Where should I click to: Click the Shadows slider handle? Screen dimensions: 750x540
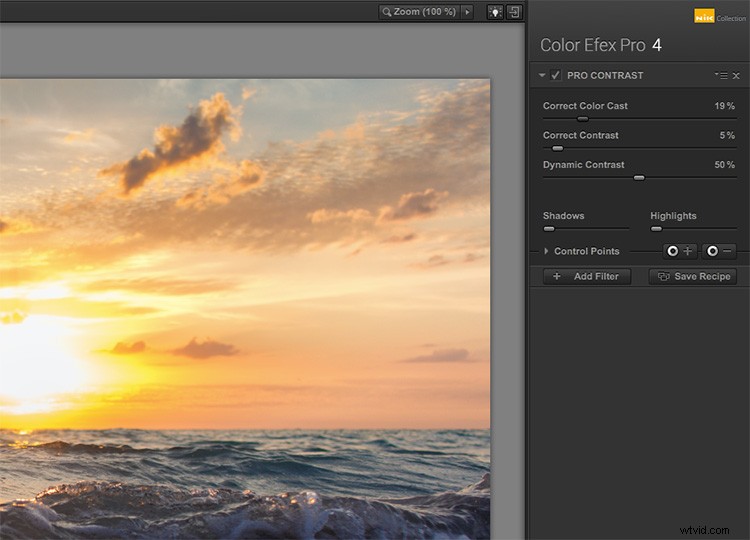click(549, 229)
